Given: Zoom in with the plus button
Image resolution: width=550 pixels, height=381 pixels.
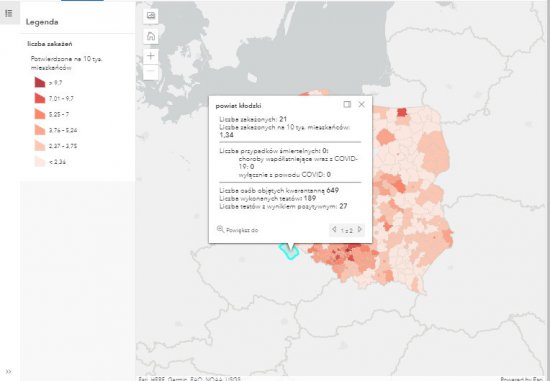Looking at the screenshot, I should pos(151,56).
